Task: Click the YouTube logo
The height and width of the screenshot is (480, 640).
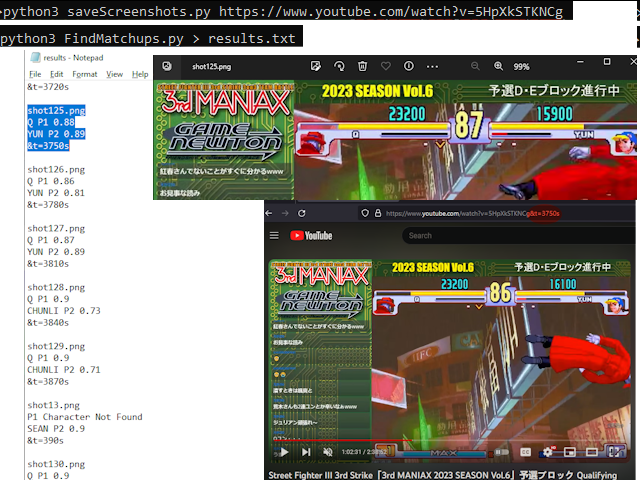Action: coord(311,236)
